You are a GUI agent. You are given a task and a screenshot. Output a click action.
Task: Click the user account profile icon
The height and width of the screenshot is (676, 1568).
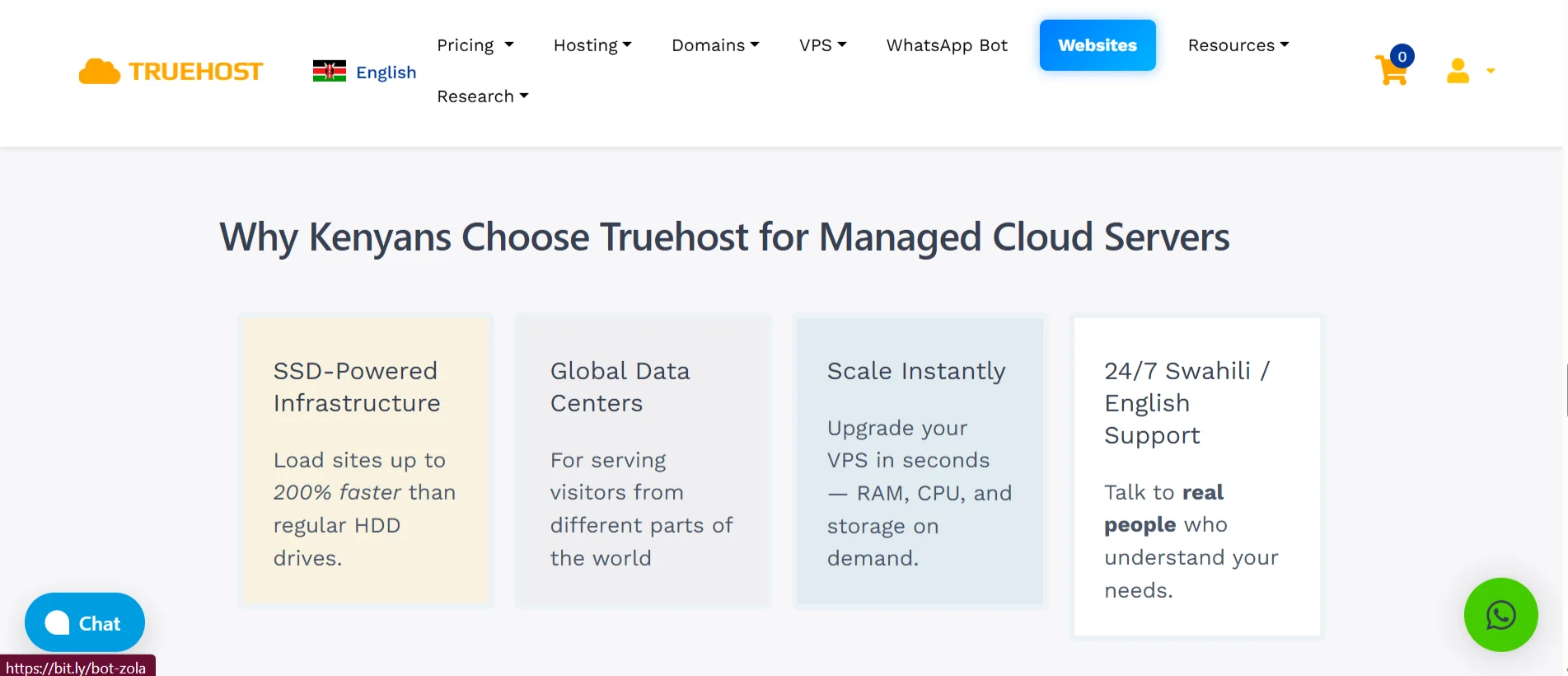click(1458, 71)
